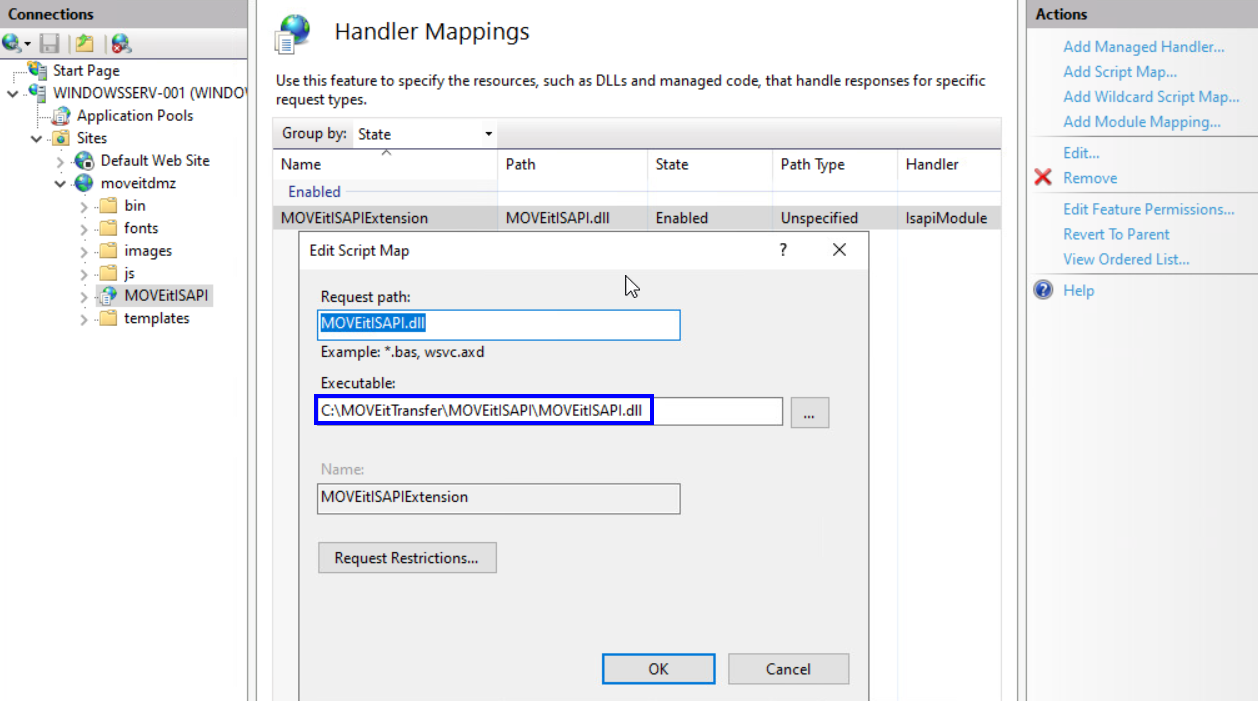
Task: Click Add Module Mapping action link
Action: pos(1142,122)
